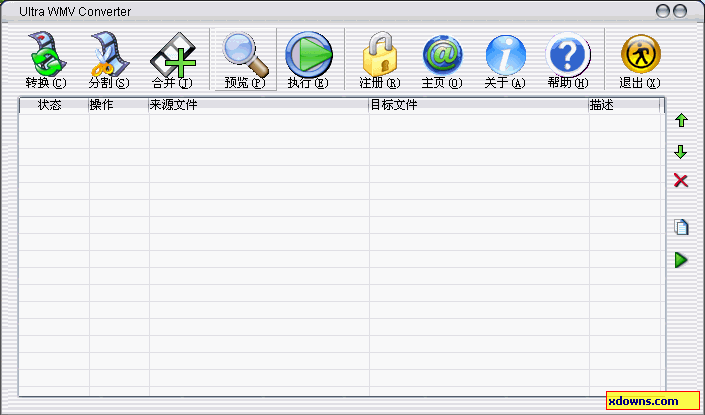Move the task down with the green down arrow
The image size is (705, 415).
pos(681,152)
